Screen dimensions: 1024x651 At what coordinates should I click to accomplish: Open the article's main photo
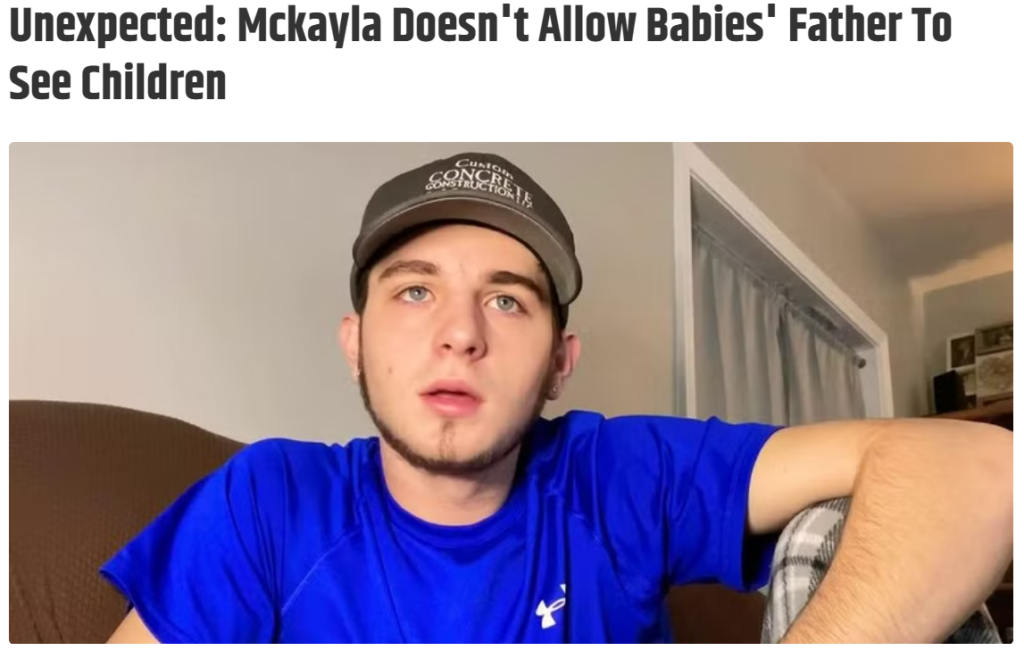511,392
